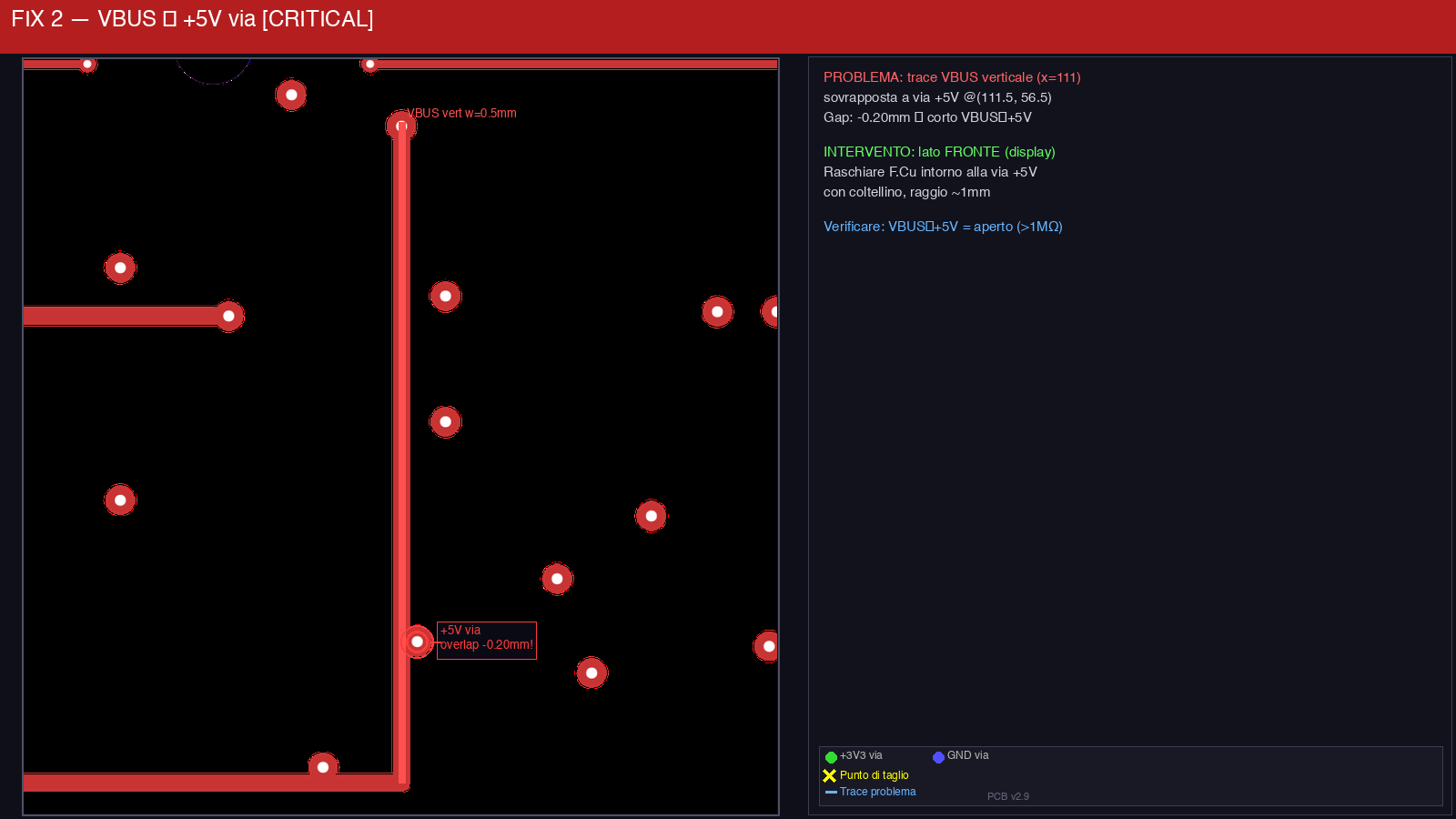Click the green +3V3 via legend dot
Viewport: 1456px width, 819px height.
tap(831, 757)
